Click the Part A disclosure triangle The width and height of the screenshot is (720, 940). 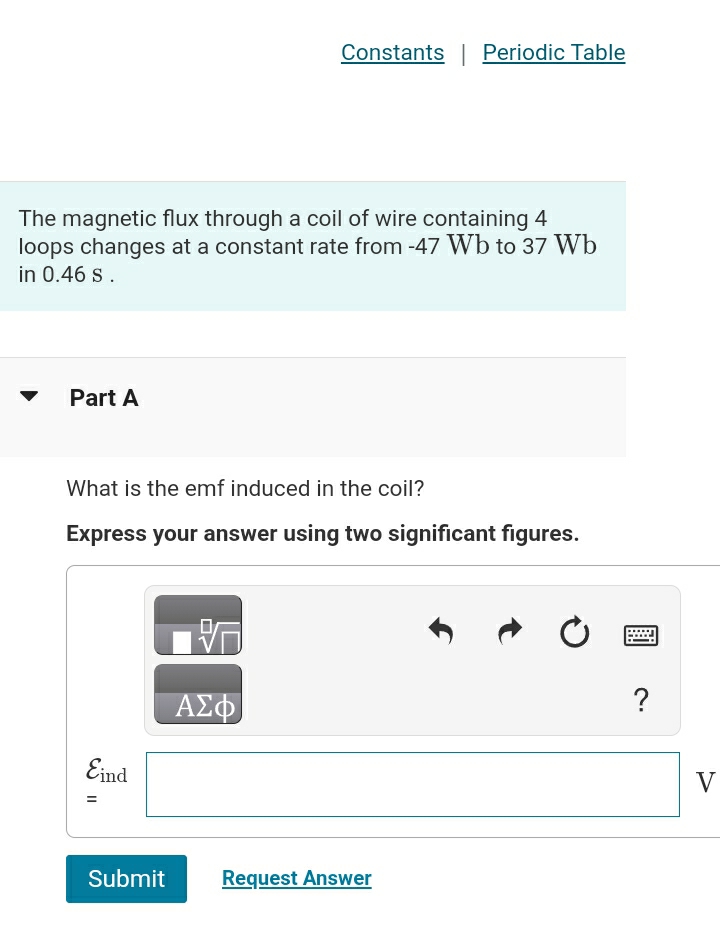point(29,395)
